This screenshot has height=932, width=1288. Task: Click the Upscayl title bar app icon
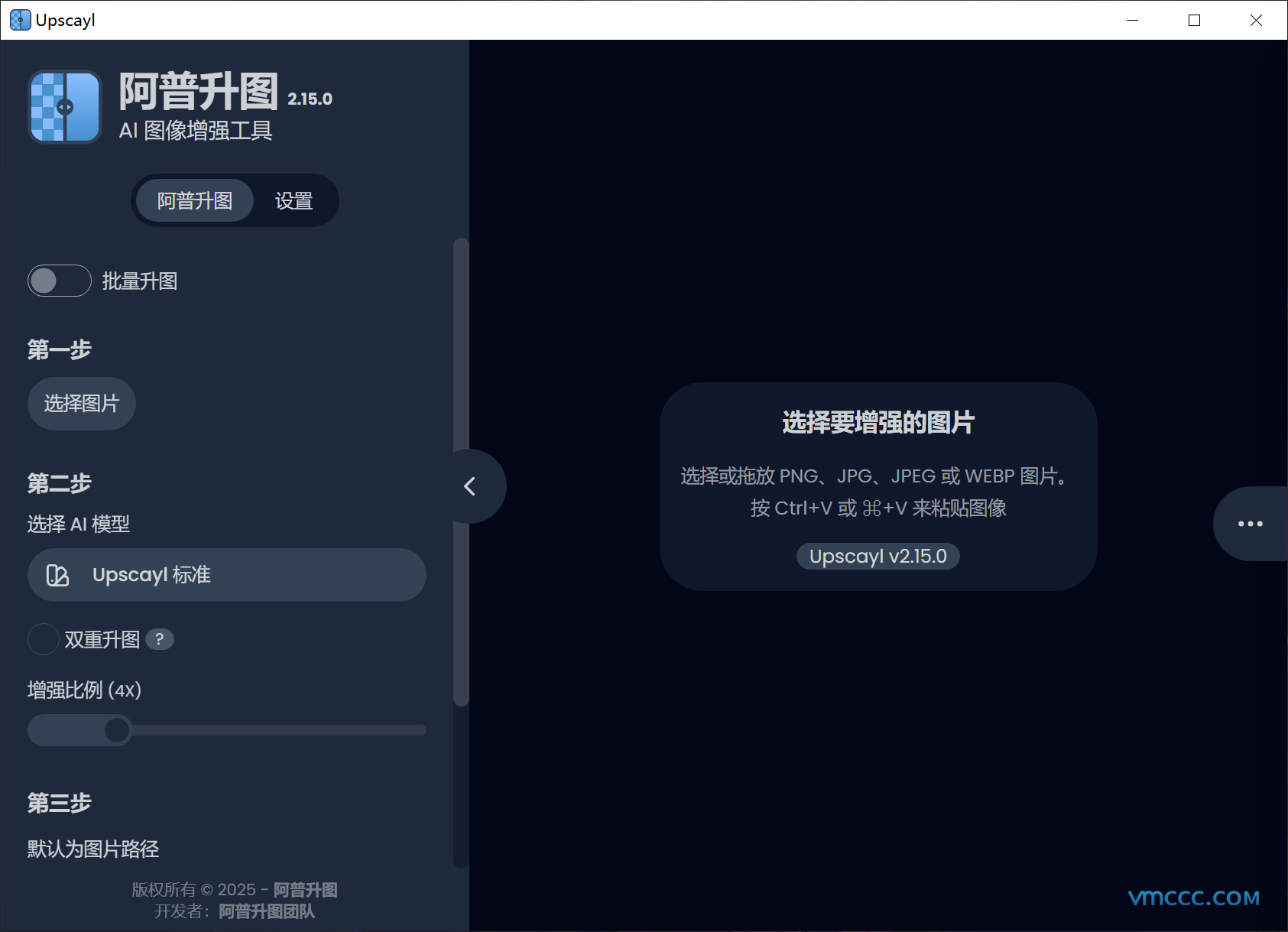pyautogui.click(x=21, y=20)
